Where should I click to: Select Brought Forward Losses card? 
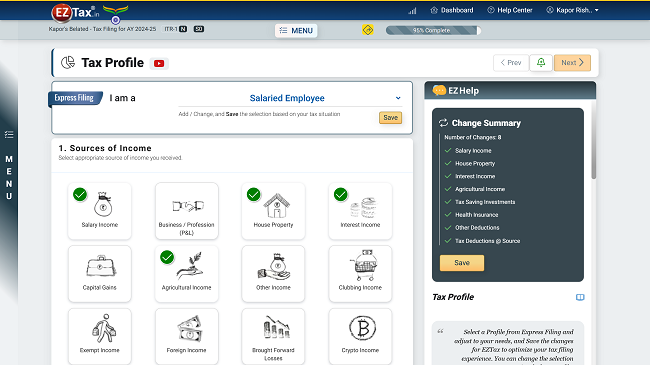pyautogui.click(x=273, y=336)
